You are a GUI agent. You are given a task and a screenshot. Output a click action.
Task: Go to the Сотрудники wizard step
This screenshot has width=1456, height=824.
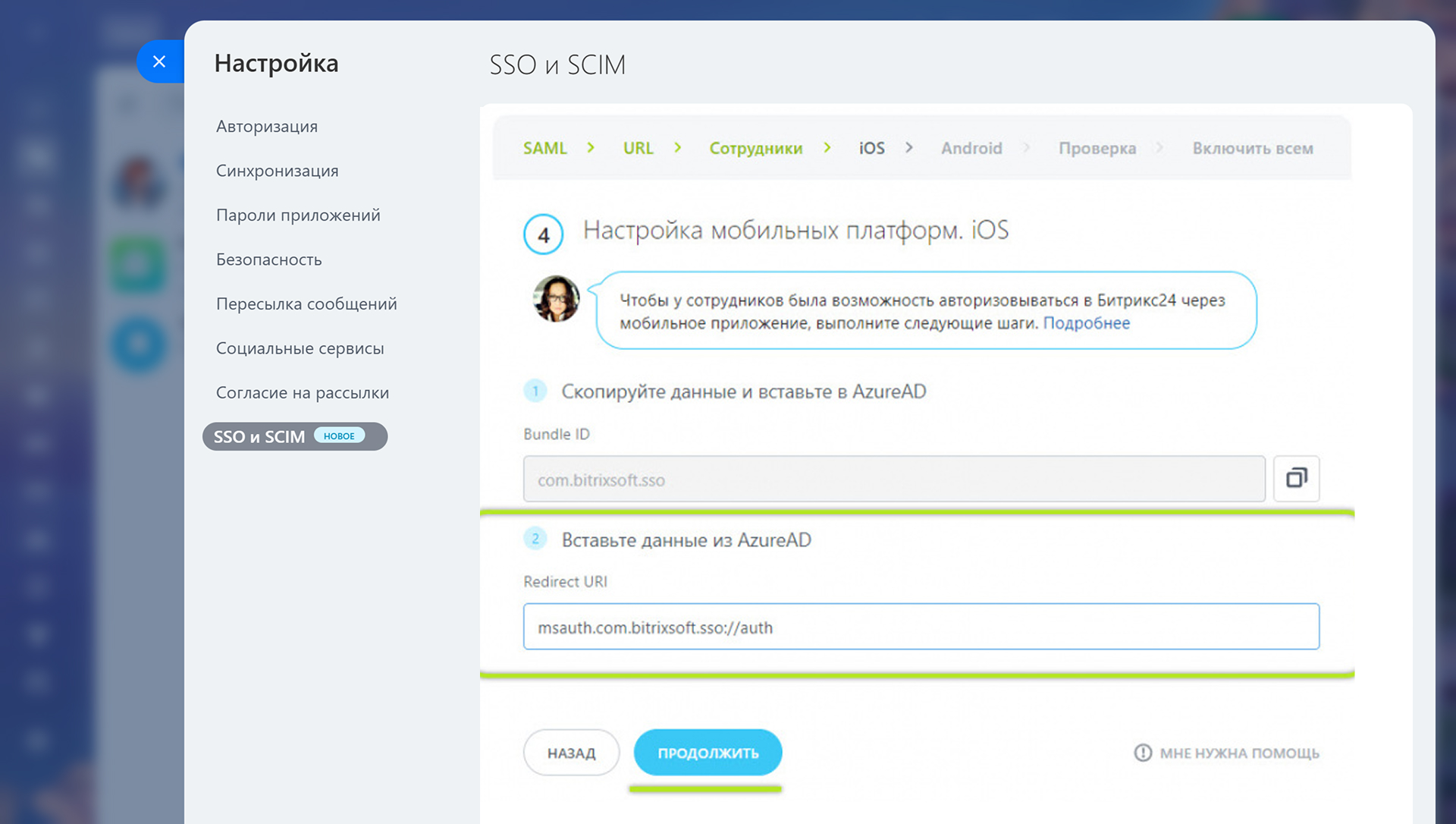click(755, 148)
